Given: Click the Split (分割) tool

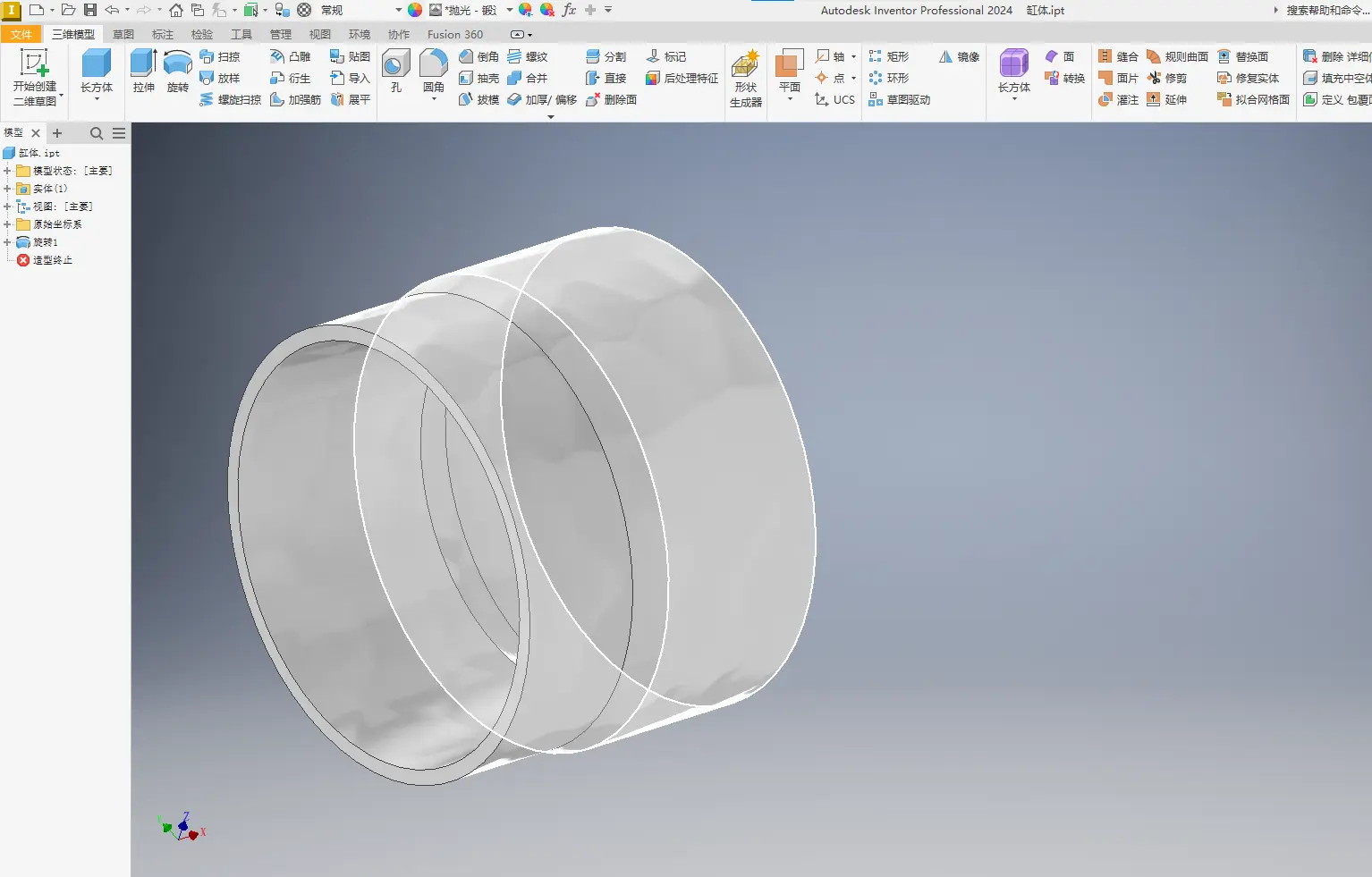Looking at the screenshot, I should point(606,56).
